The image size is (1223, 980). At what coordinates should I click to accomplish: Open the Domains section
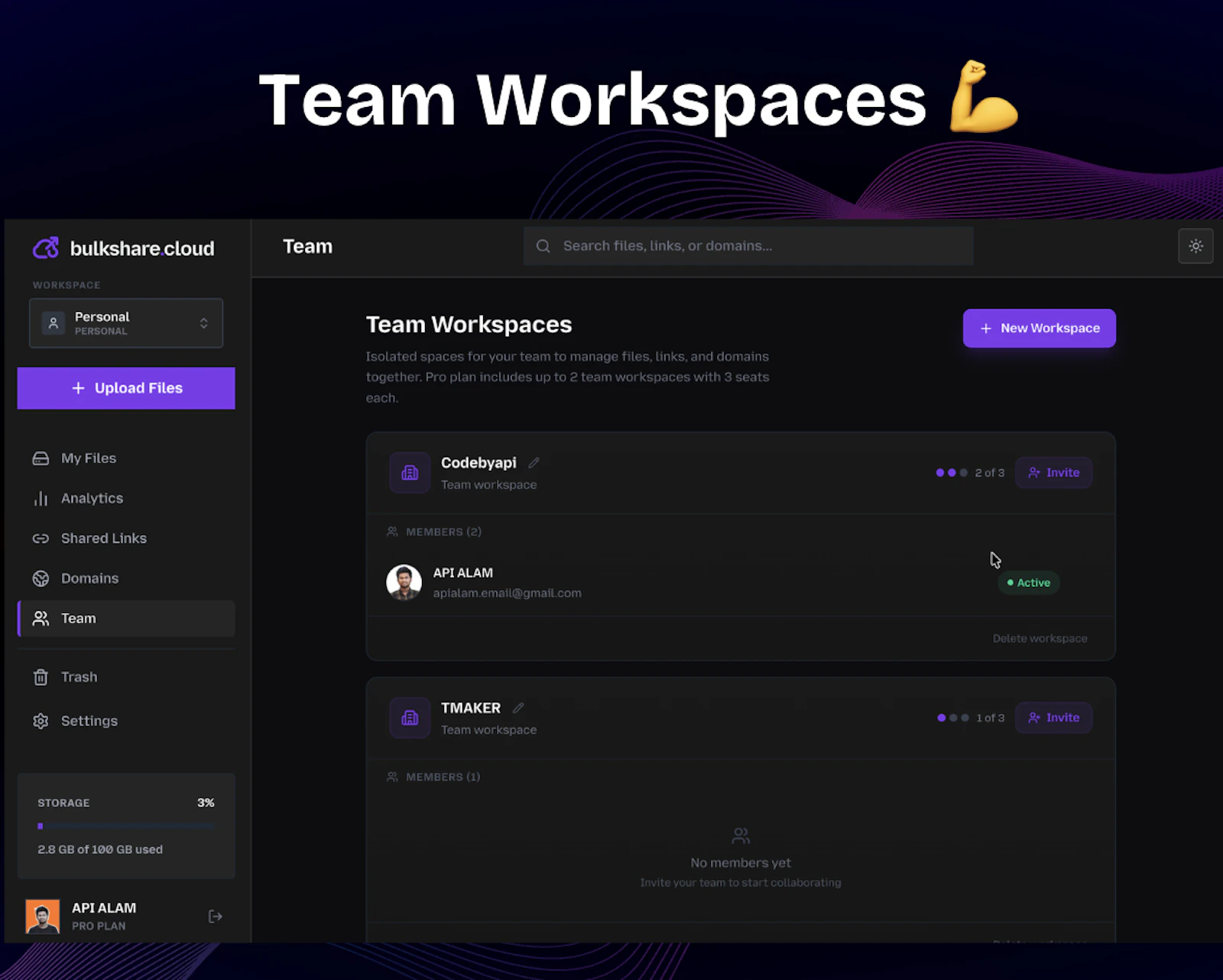89,579
